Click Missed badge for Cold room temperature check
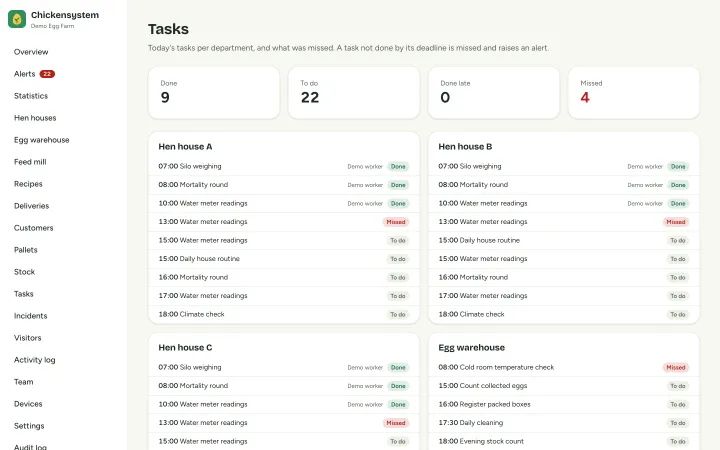This screenshot has width=720, height=450. (x=676, y=368)
